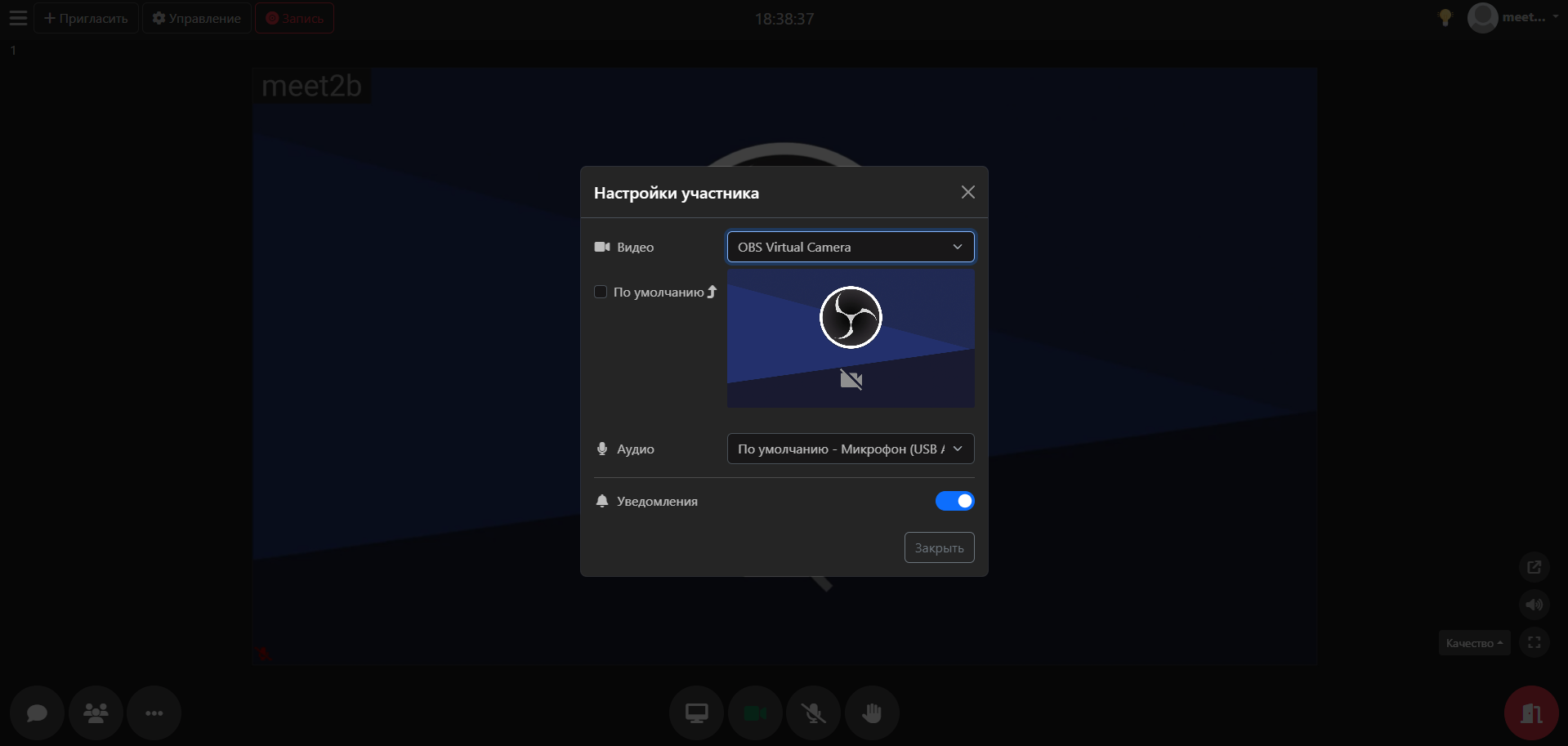This screenshot has width=1568, height=746.
Task: Toggle the camera button in bottom bar
Action: [755, 713]
